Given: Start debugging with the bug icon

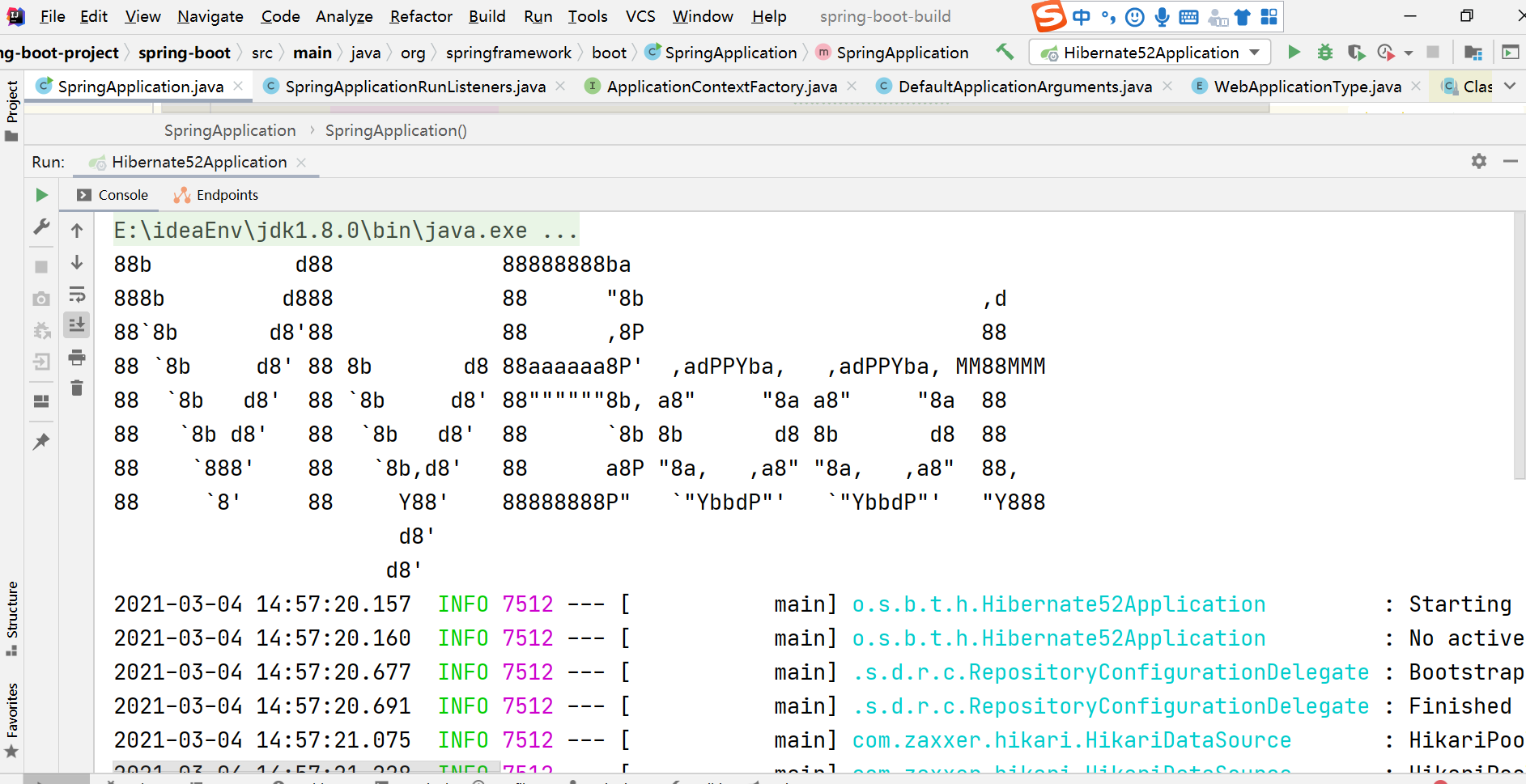Looking at the screenshot, I should pyautogui.click(x=1324, y=53).
